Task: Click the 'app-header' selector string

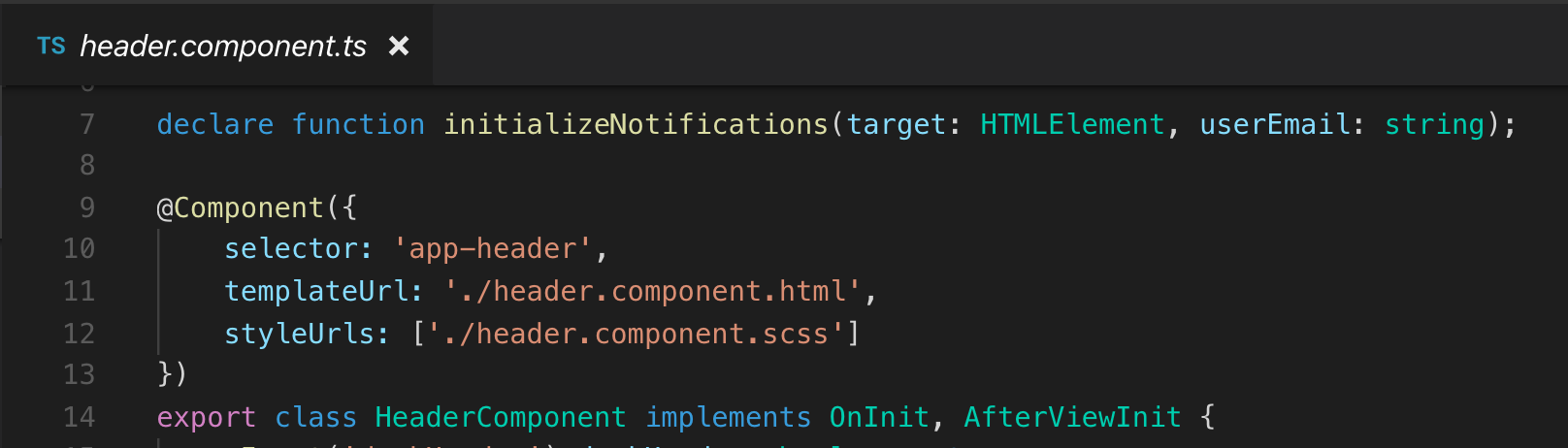Action: [x=493, y=249]
